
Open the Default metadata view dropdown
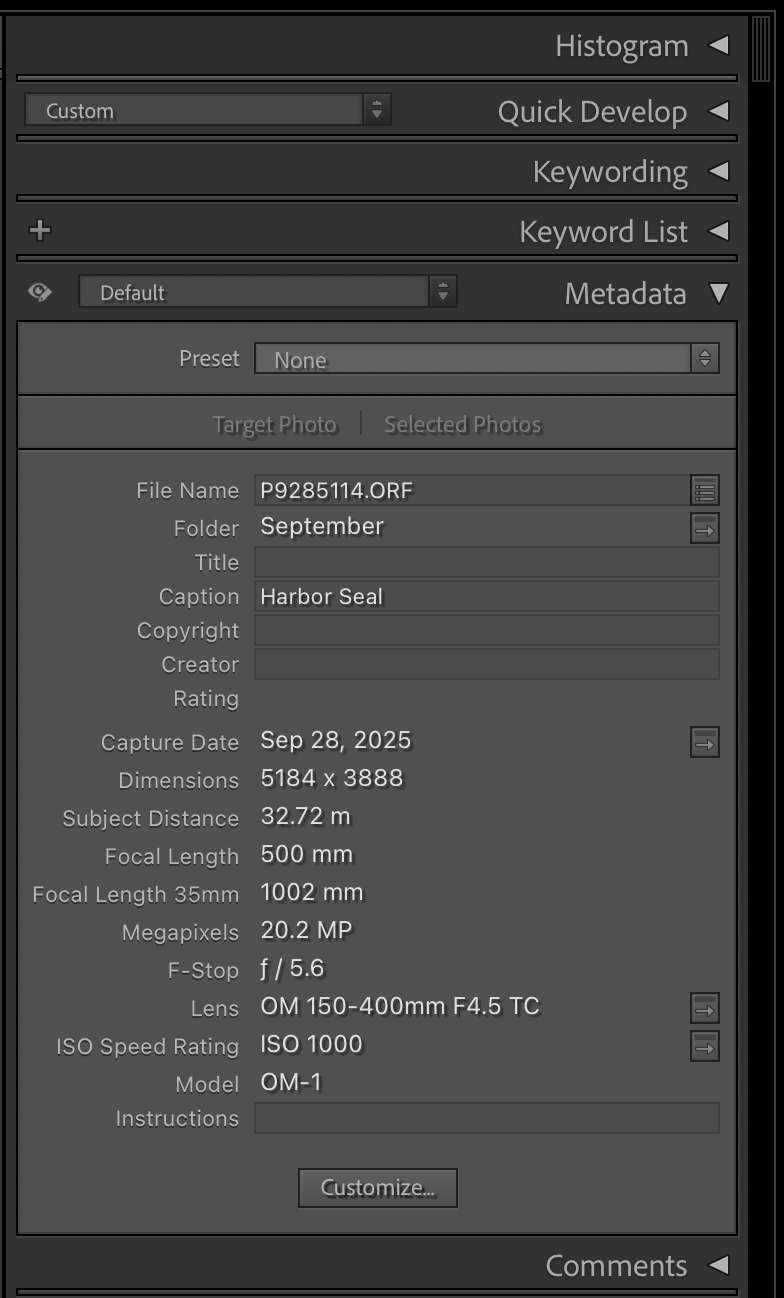pos(267,292)
